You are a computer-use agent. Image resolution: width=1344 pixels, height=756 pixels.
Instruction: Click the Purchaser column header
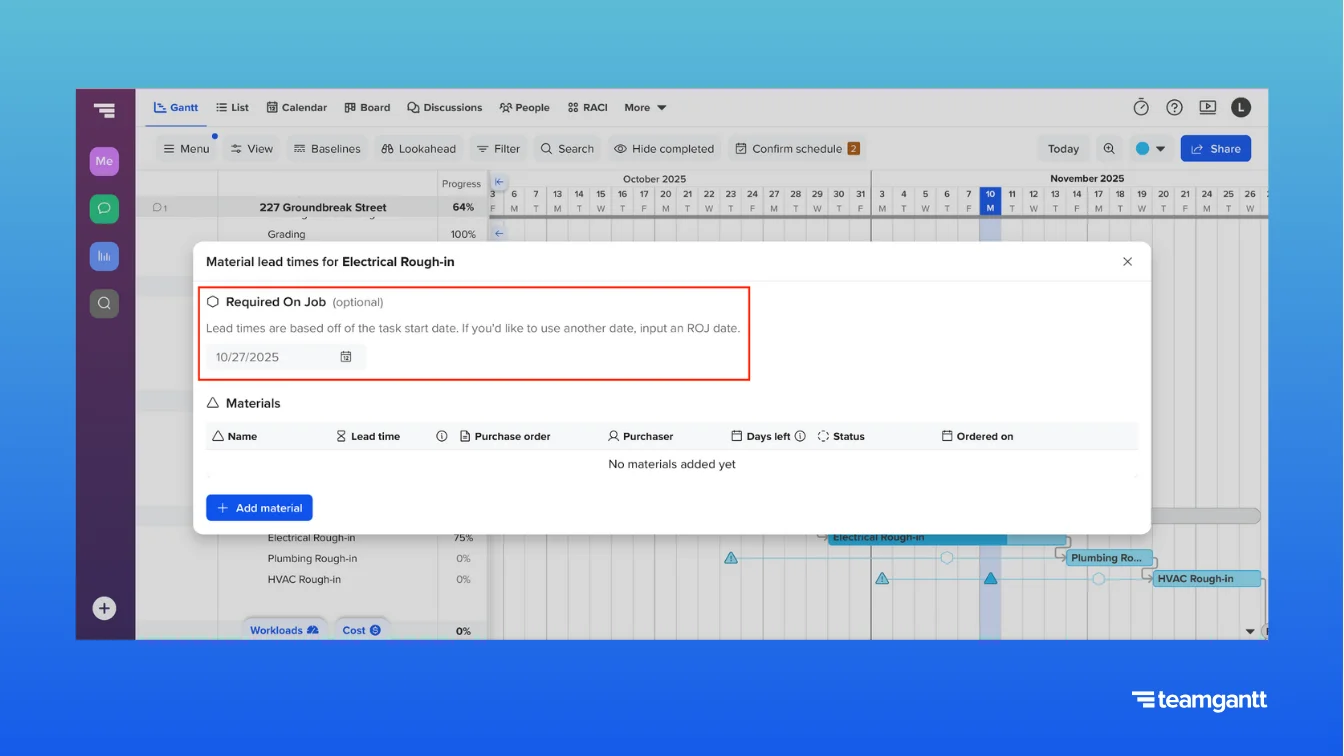[x=640, y=436]
